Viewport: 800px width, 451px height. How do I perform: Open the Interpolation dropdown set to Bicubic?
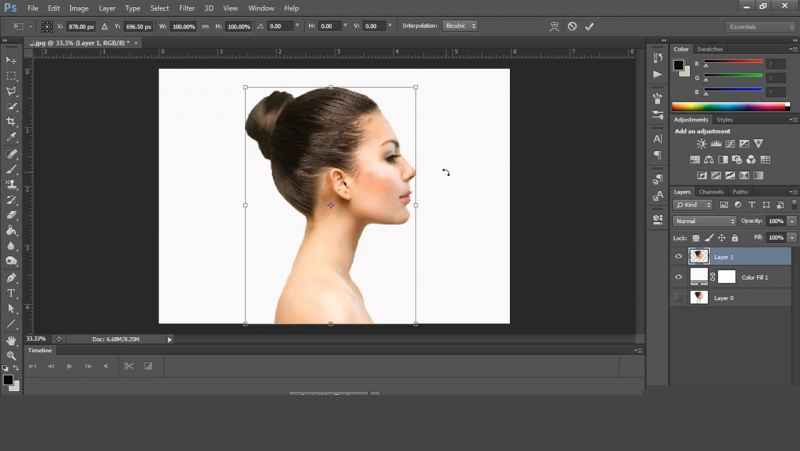coord(459,25)
